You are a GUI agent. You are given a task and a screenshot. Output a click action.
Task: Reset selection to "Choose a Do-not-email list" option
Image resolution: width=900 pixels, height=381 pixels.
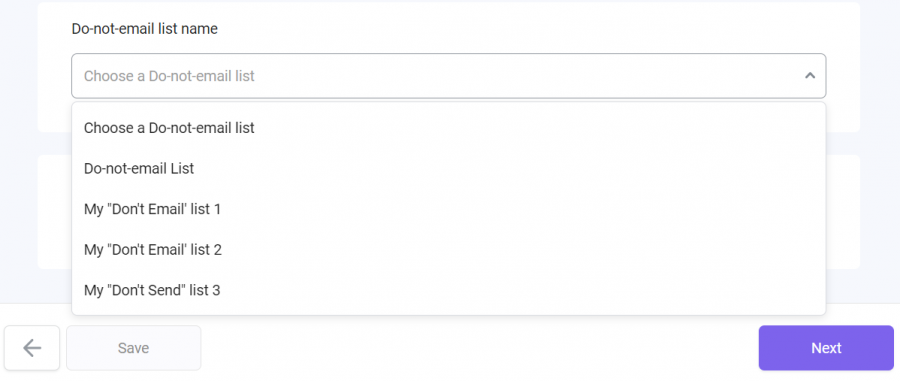448,127
